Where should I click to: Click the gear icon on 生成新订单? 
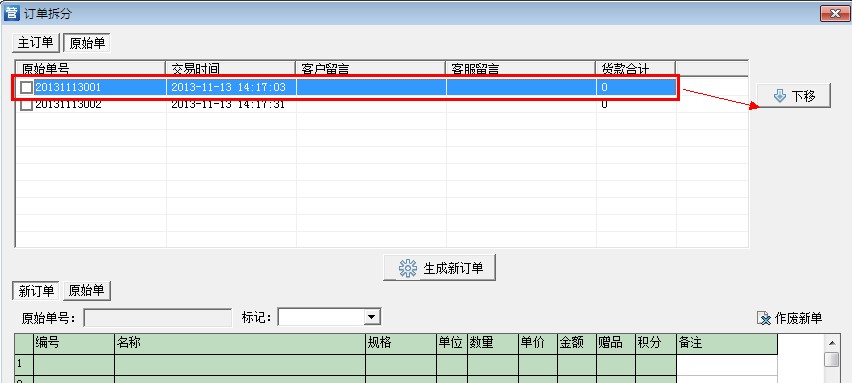[408, 268]
